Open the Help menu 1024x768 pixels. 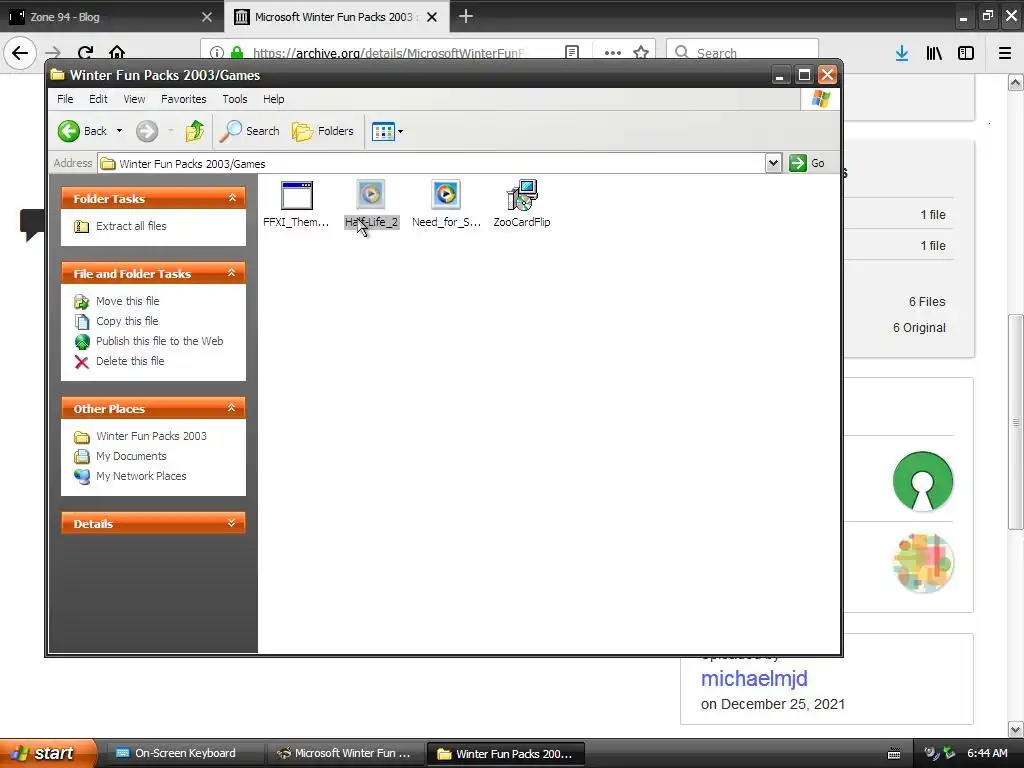pos(274,99)
